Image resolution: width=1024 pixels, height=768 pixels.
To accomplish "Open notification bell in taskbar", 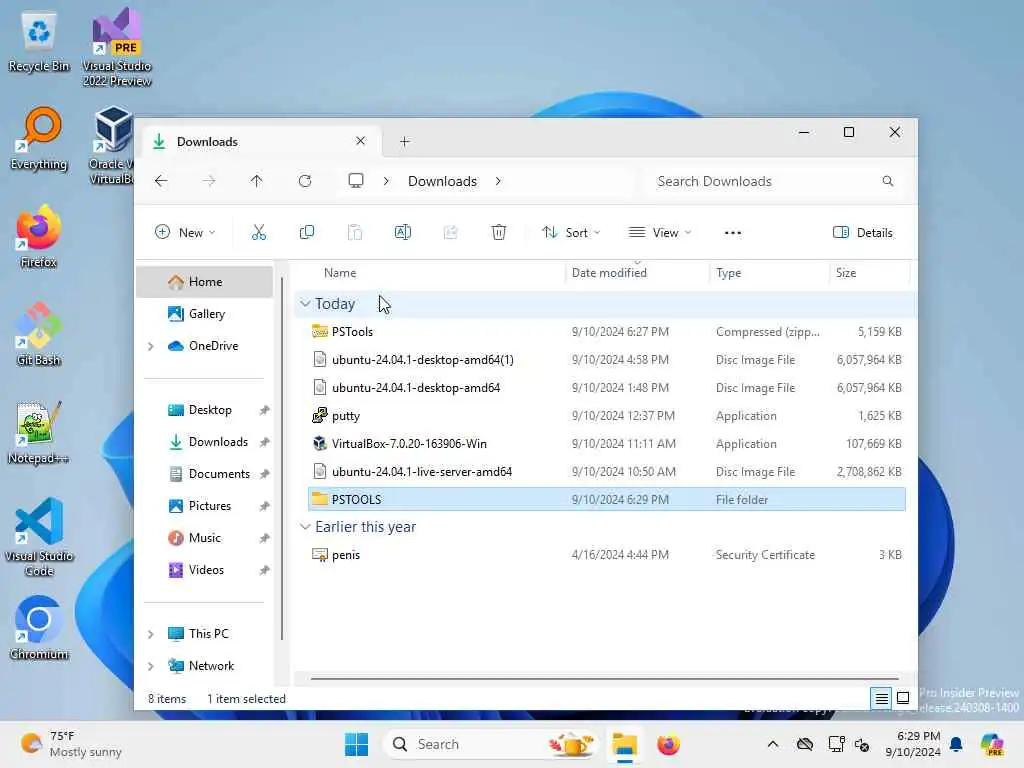I will [x=956, y=744].
